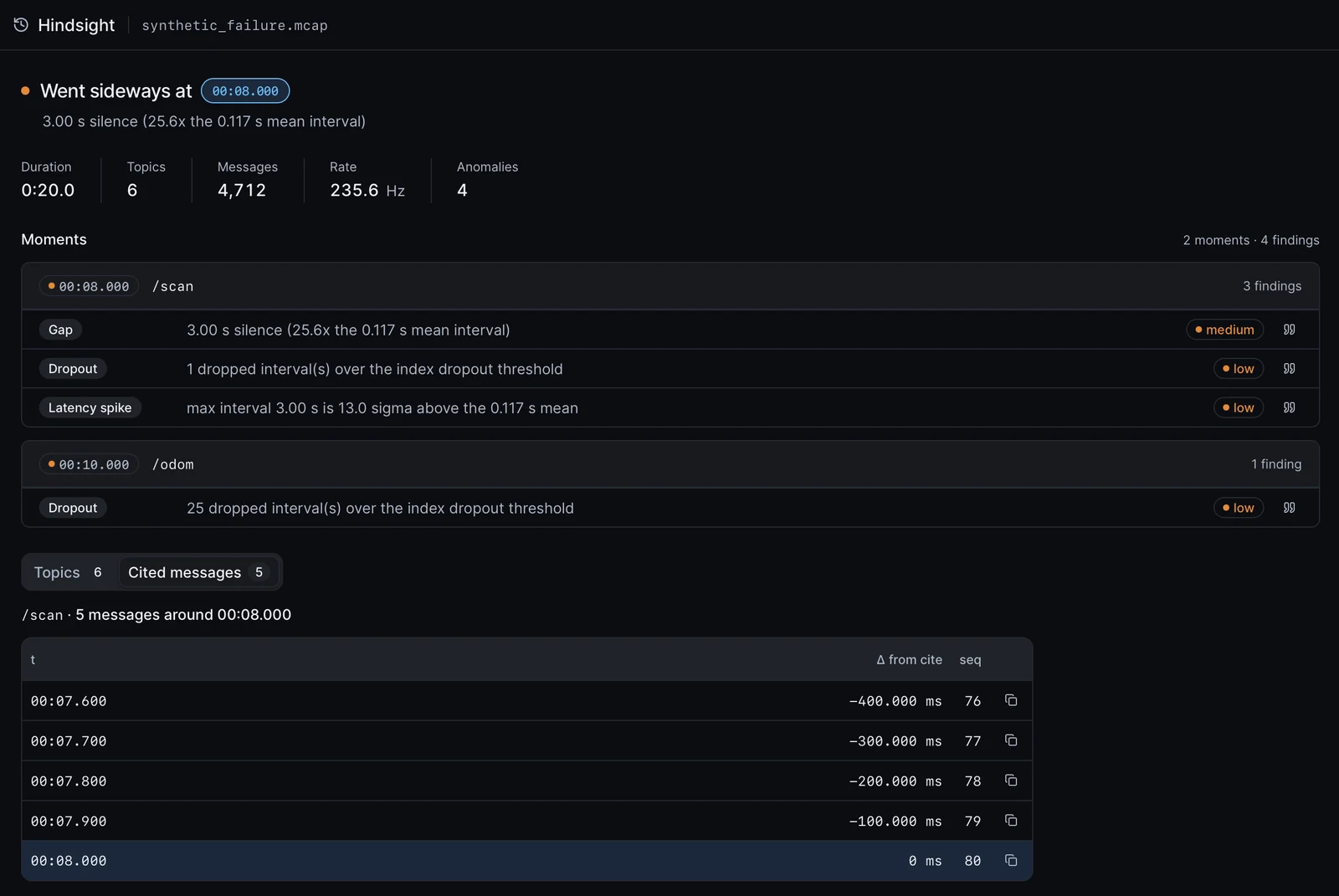The image size is (1339, 896).
Task: Click the Hindsight history logo icon
Action: [21, 25]
